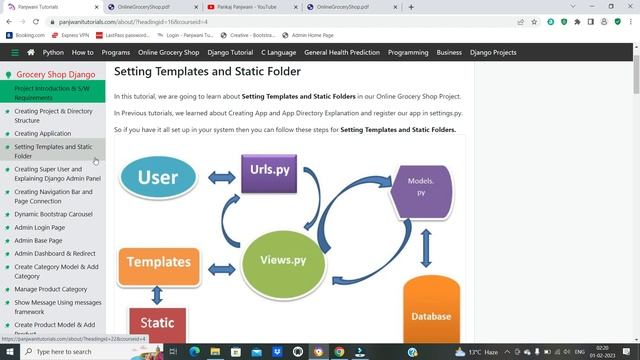Screen dimensions: 640x360
Task: Open the Booking.com bookmark
Action: (x=25, y=36)
